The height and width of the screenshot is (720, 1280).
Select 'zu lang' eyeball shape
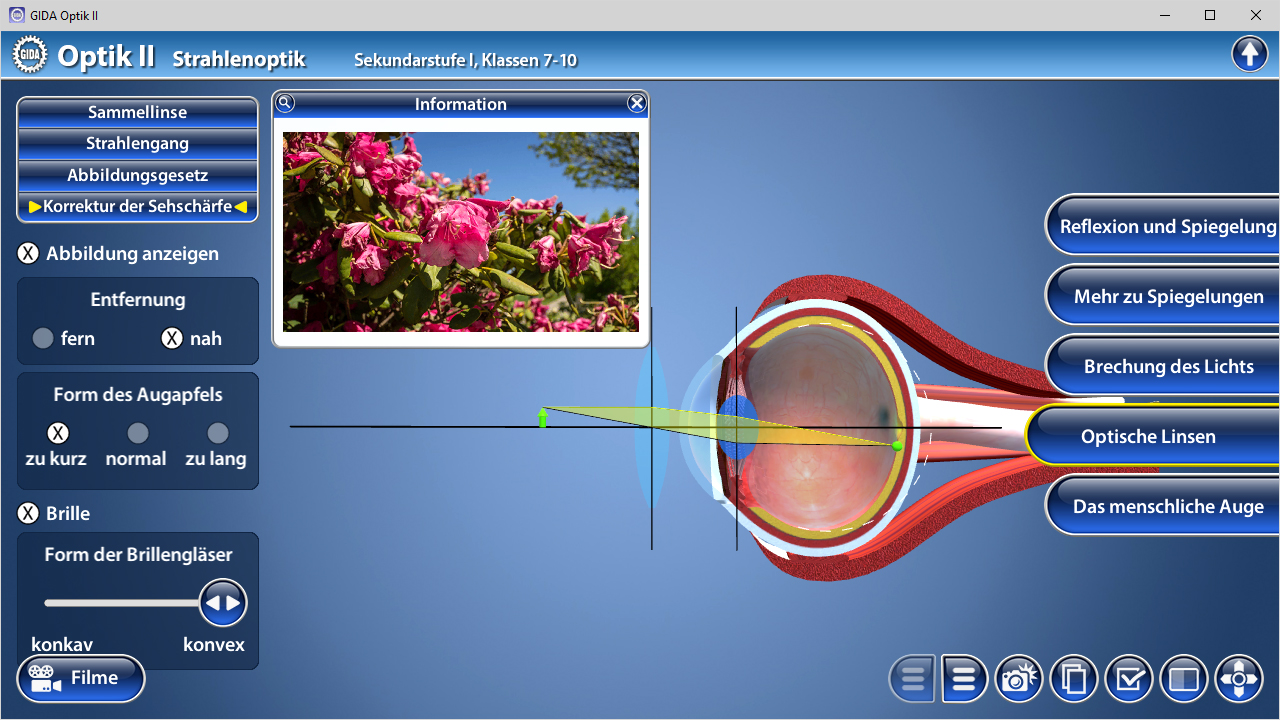(x=217, y=433)
